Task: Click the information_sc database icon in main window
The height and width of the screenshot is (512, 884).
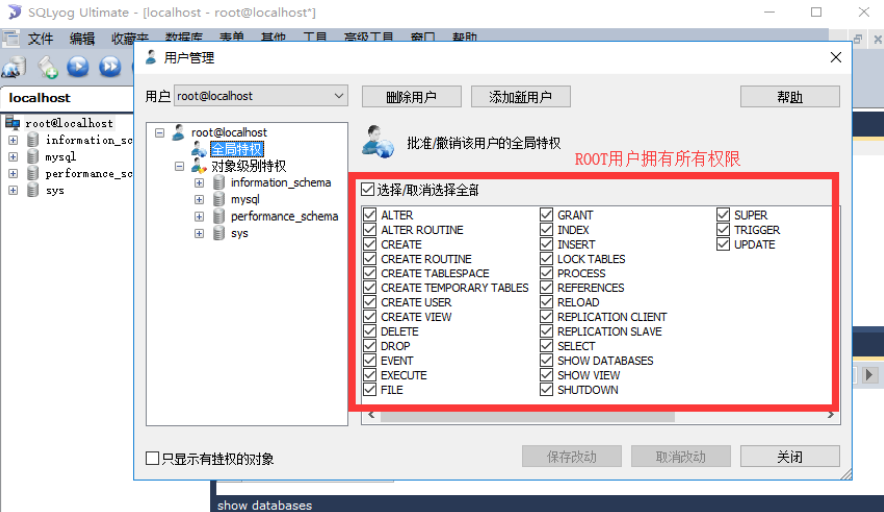Action: coord(33,139)
